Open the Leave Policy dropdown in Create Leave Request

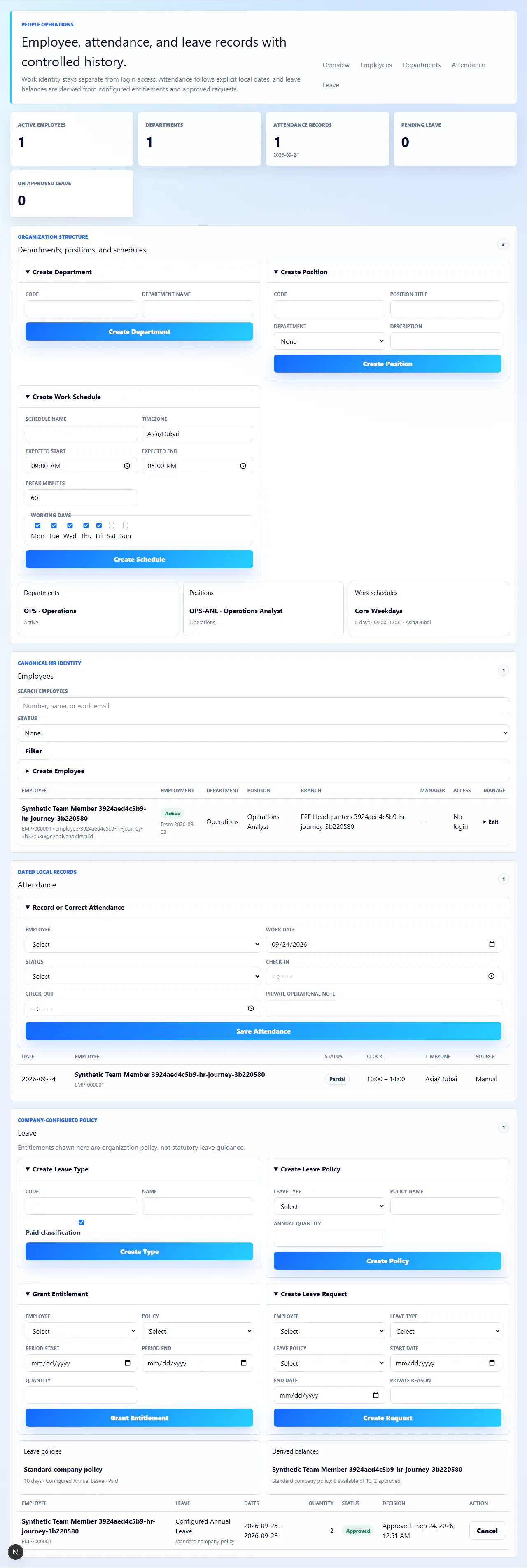click(x=329, y=1363)
